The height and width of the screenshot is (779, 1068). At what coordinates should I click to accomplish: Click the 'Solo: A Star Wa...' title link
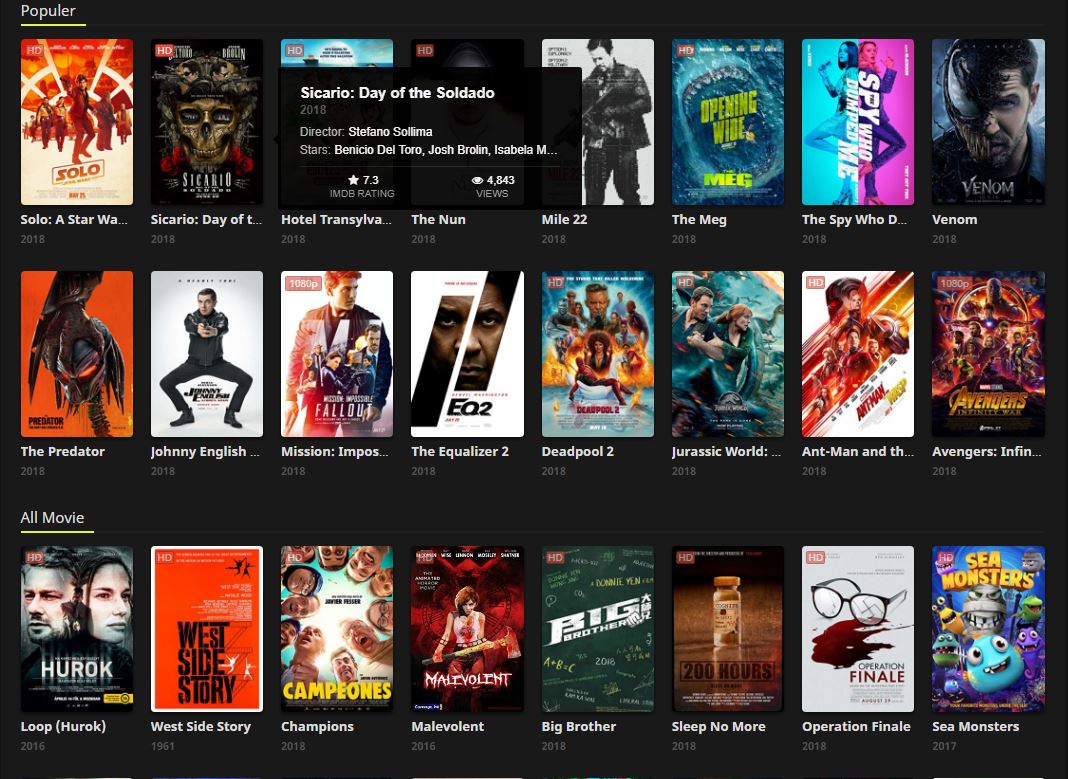74,219
